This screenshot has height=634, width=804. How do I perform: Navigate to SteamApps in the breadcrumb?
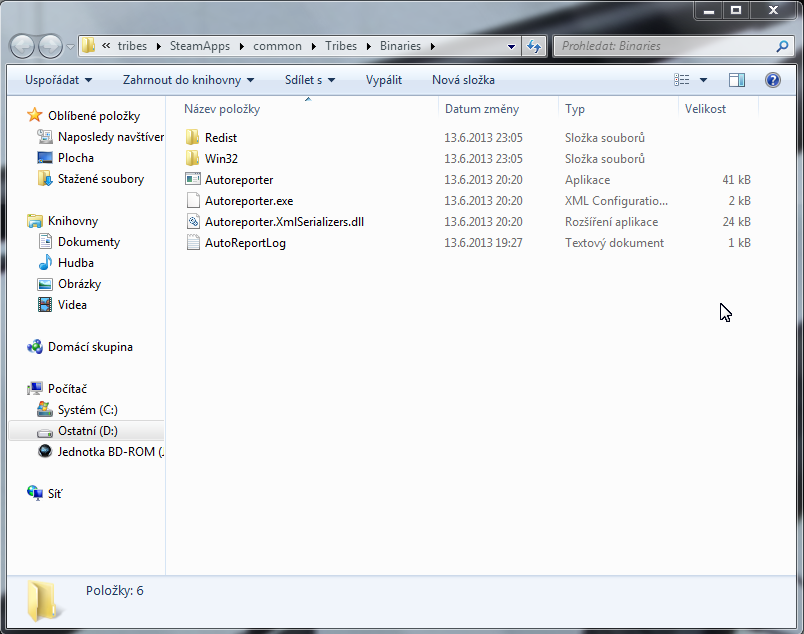tap(200, 46)
